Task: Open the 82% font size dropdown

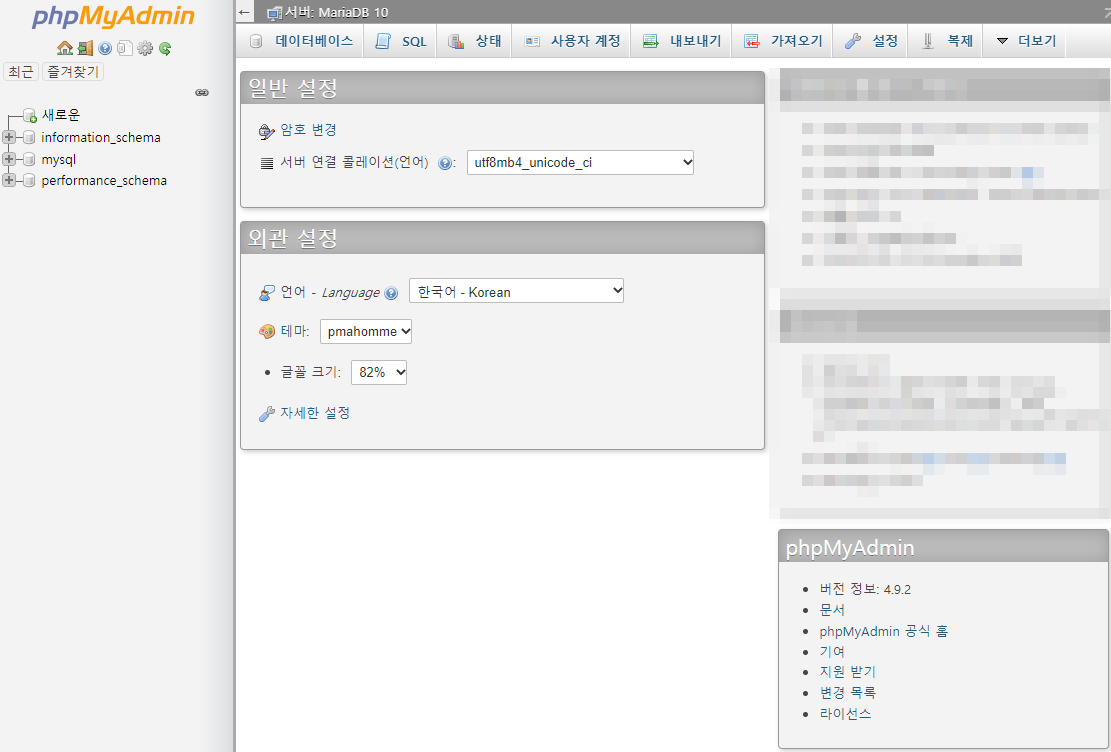Action: pyautogui.click(x=379, y=372)
